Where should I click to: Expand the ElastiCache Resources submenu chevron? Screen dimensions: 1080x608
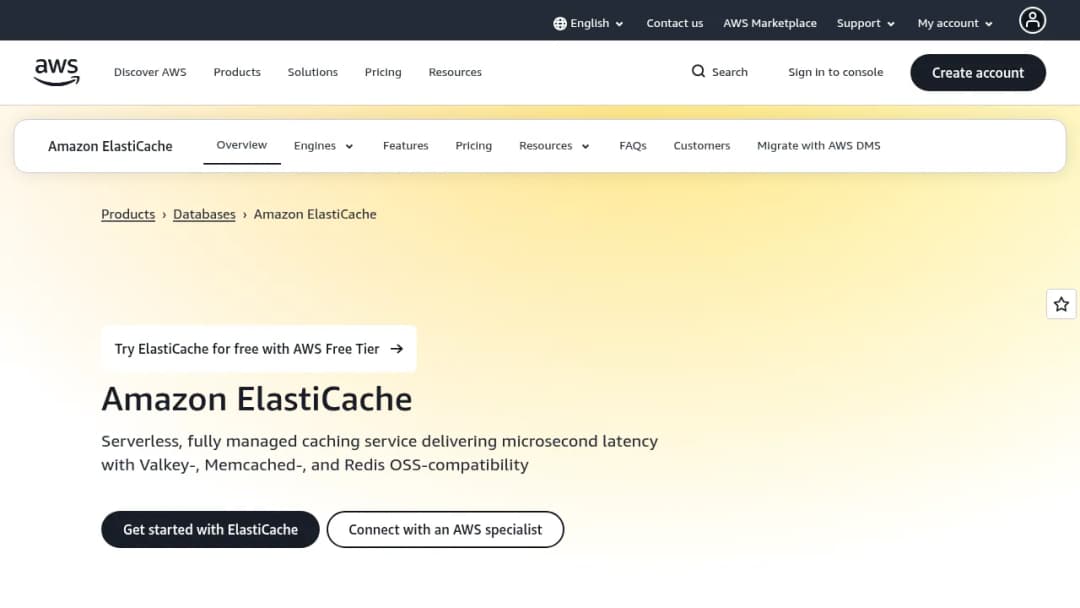point(585,147)
